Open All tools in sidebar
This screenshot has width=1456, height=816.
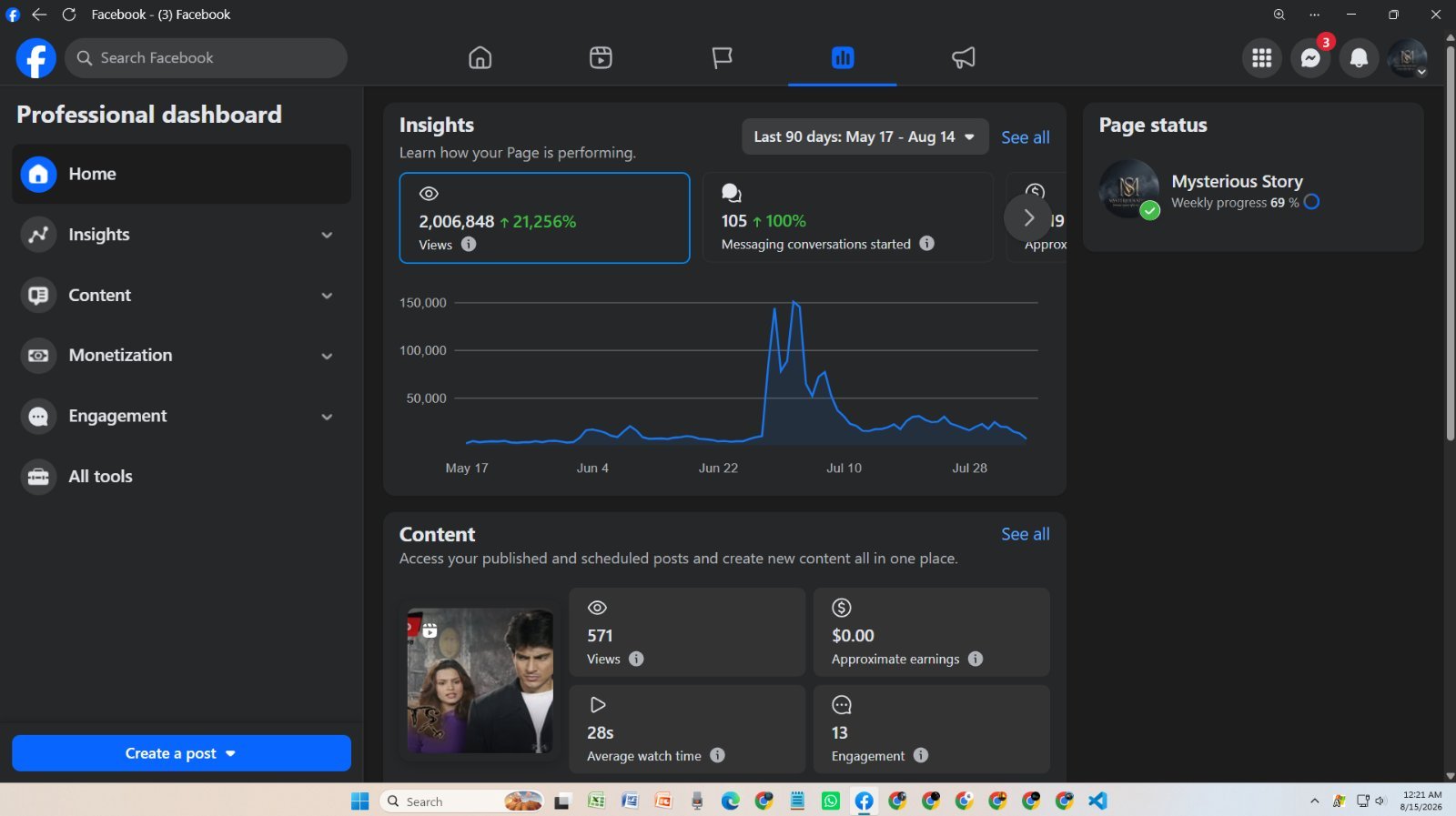click(181, 477)
